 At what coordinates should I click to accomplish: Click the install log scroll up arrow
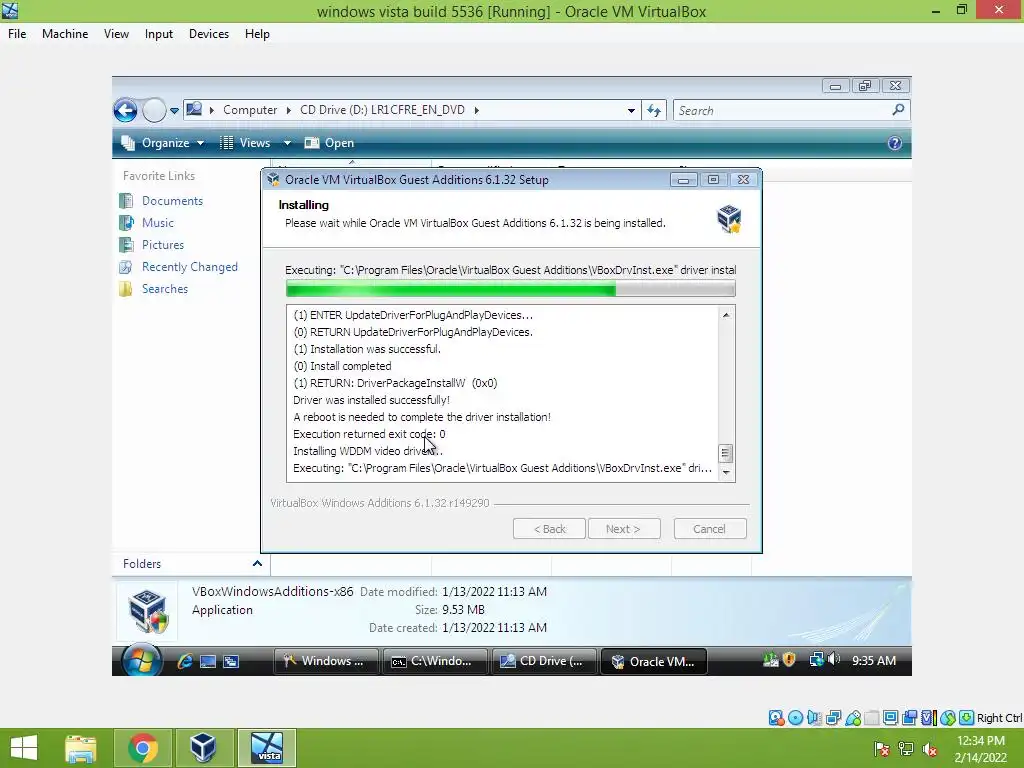[x=726, y=315]
